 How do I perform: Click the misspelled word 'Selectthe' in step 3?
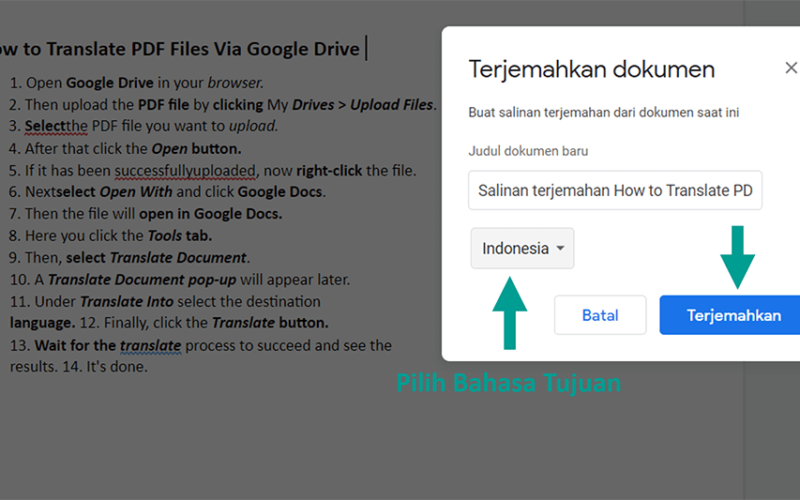[56, 126]
